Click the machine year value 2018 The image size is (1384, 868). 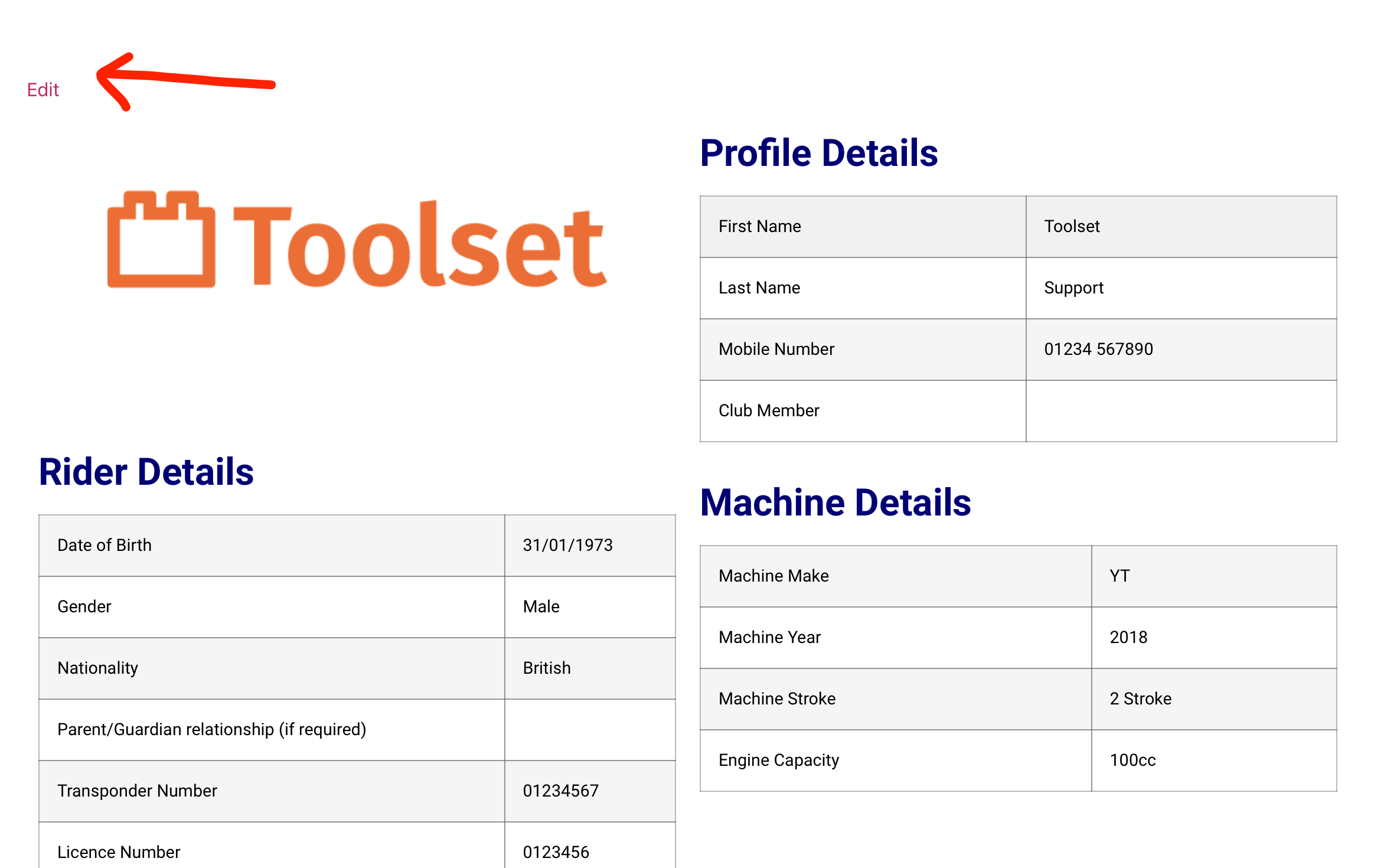(x=1128, y=637)
